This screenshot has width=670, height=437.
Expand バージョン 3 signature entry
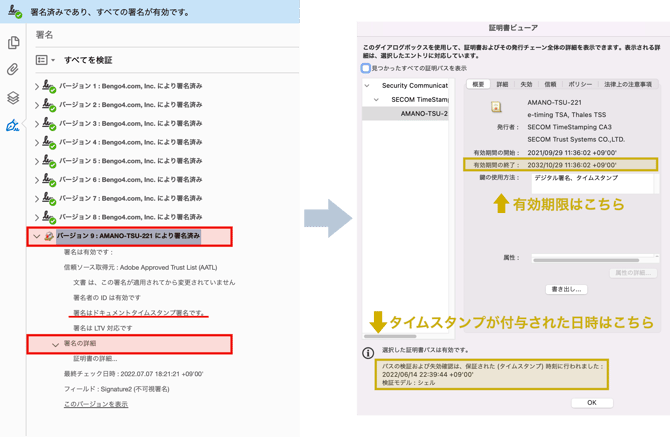click(x=37, y=124)
